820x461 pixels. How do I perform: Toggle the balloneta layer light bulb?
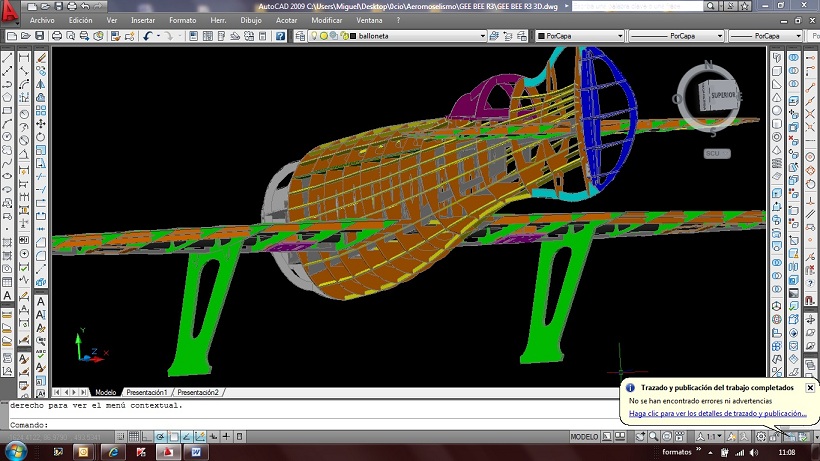click(x=313, y=36)
